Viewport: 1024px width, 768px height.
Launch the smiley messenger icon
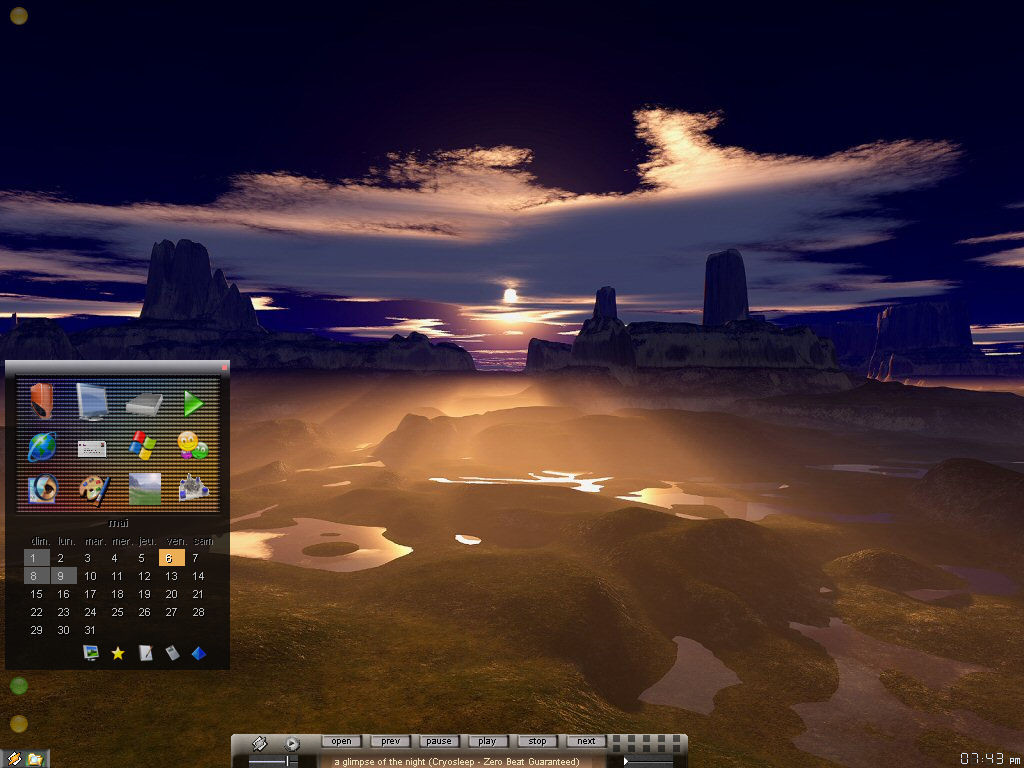coord(192,446)
